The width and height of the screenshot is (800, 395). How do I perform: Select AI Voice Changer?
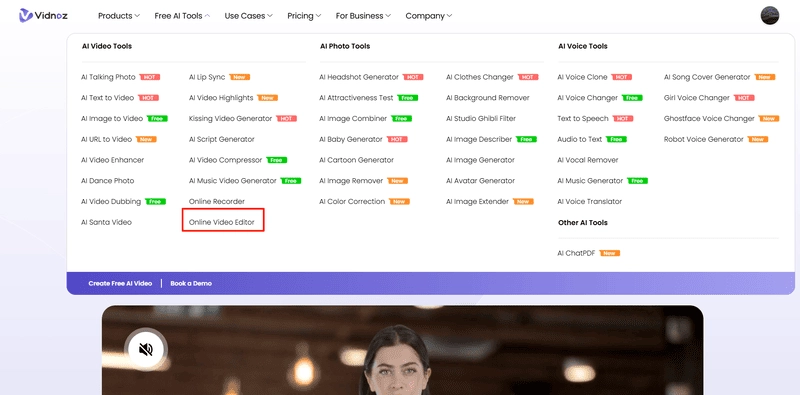pyautogui.click(x=587, y=97)
